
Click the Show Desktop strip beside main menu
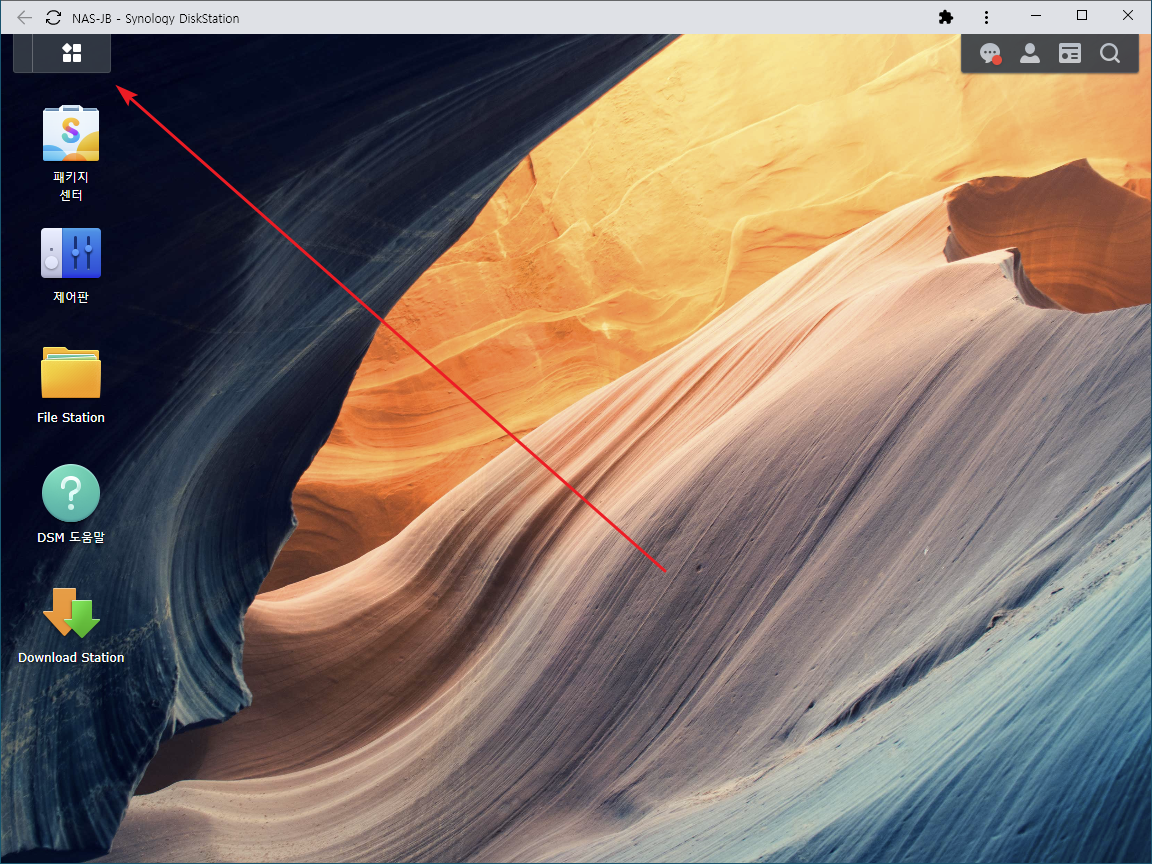pos(23,53)
